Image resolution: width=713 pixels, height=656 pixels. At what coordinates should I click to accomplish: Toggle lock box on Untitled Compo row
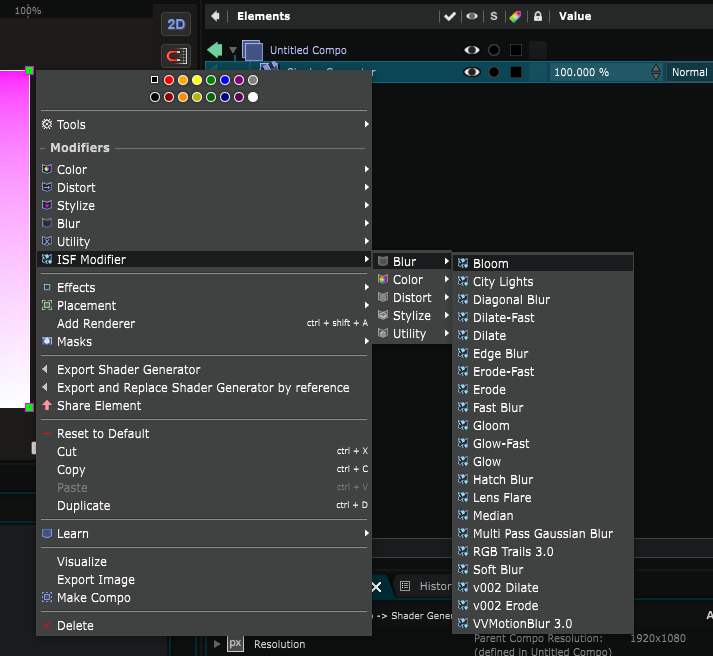point(538,50)
